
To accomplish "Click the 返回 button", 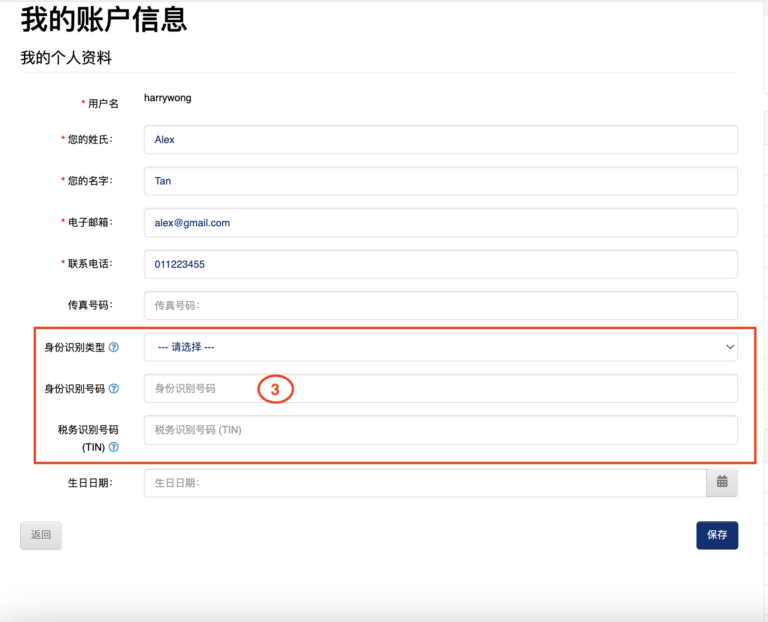I will click(x=41, y=535).
